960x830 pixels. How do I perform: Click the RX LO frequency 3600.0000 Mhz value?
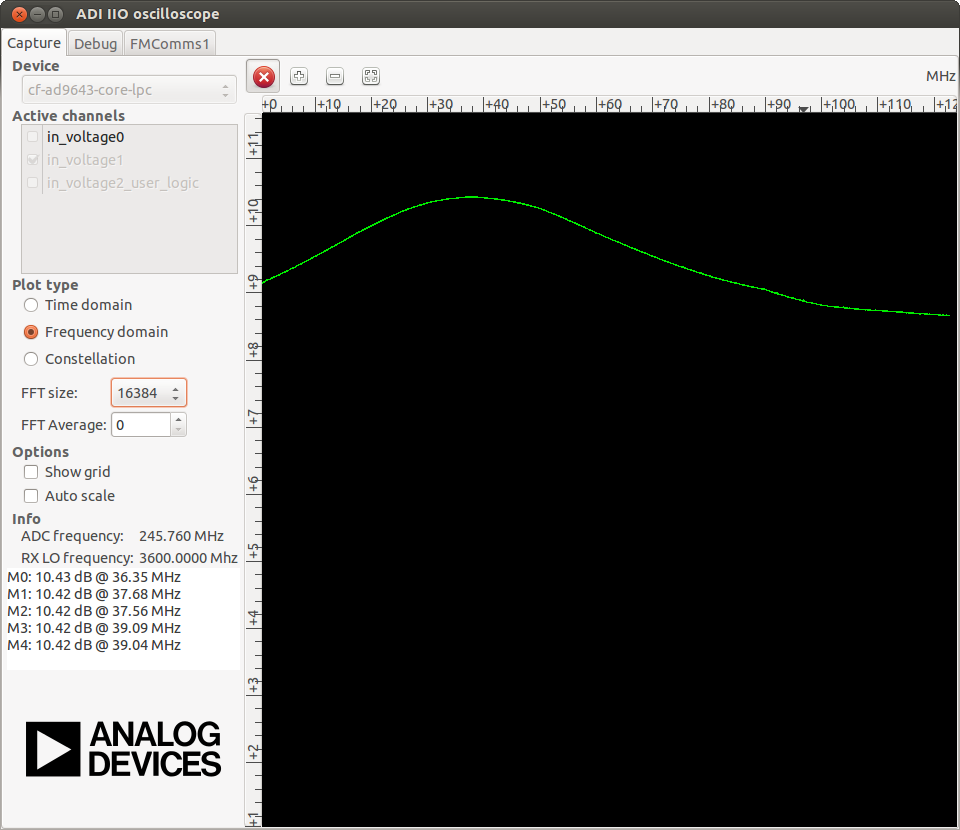(188, 558)
